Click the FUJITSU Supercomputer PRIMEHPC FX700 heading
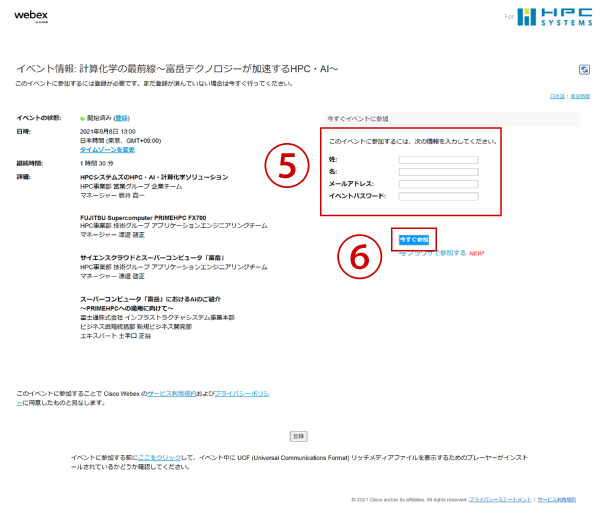The height and width of the screenshot is (513, 600). 143,217
